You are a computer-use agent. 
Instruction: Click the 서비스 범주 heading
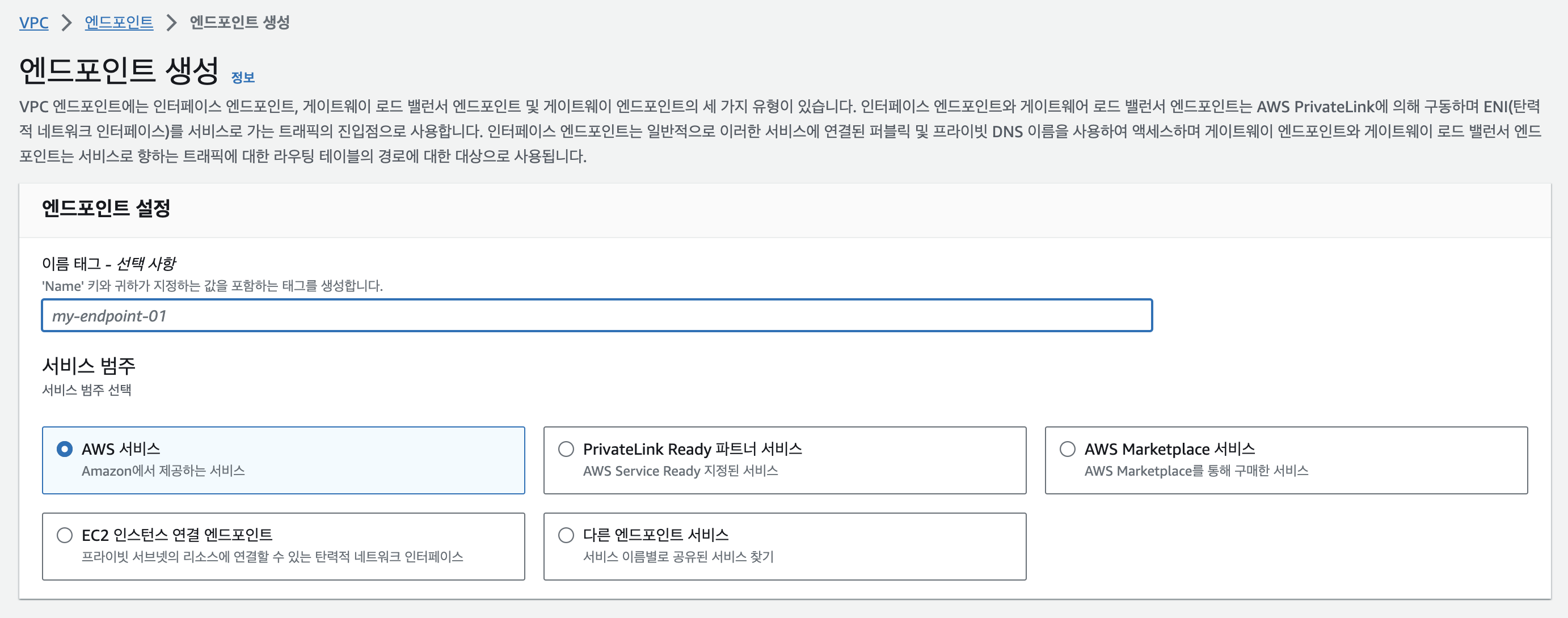tap(88, 365)
